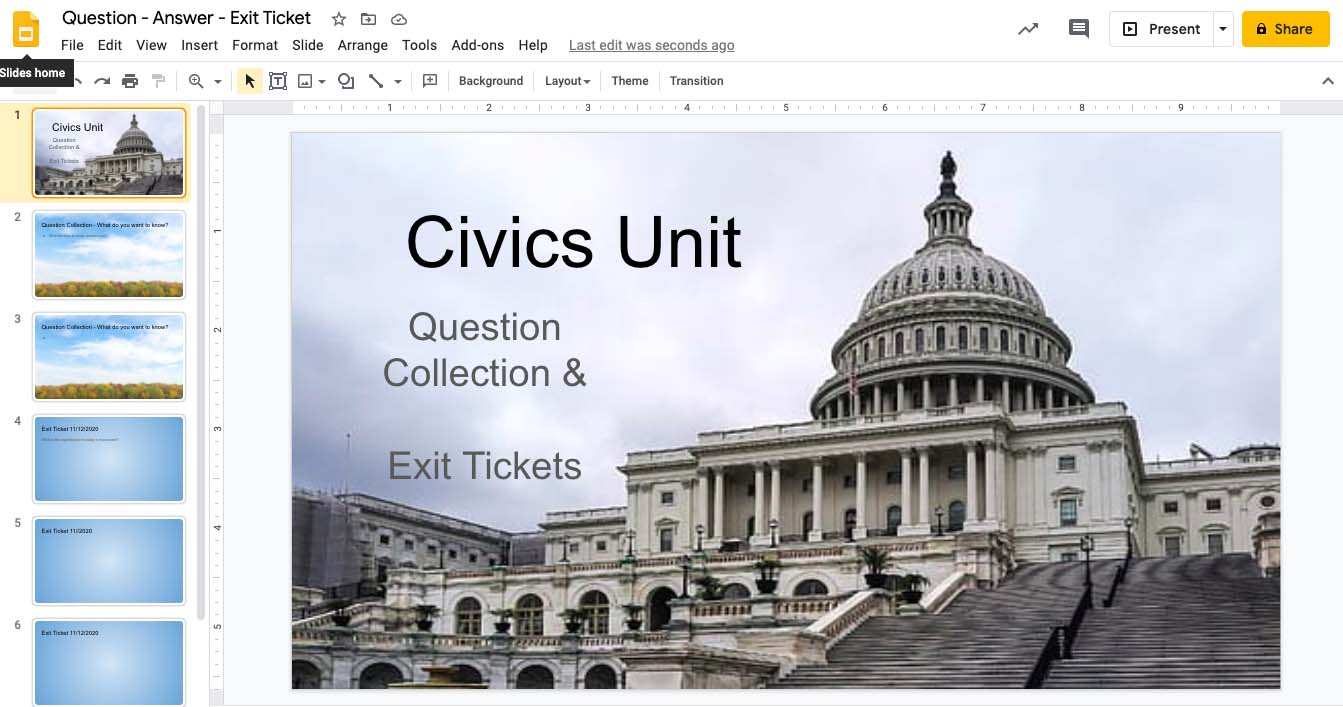Open the comment history icon

point(1078,29)
